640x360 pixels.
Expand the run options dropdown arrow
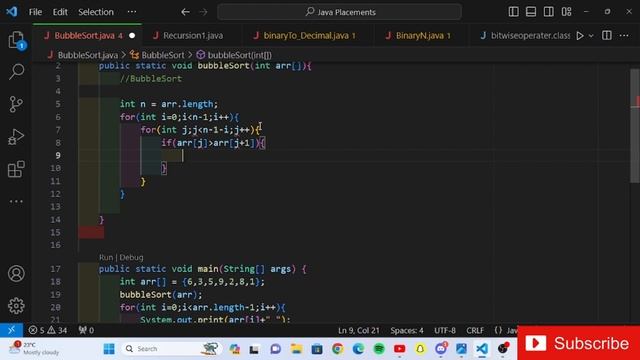point(591,36)
